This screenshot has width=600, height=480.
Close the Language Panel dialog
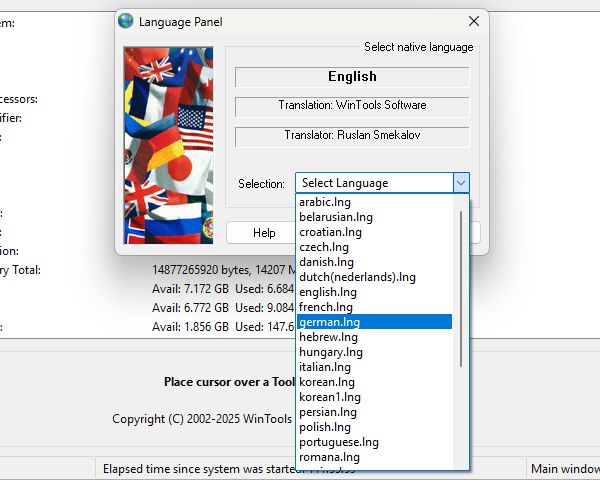tap(473, 21)
